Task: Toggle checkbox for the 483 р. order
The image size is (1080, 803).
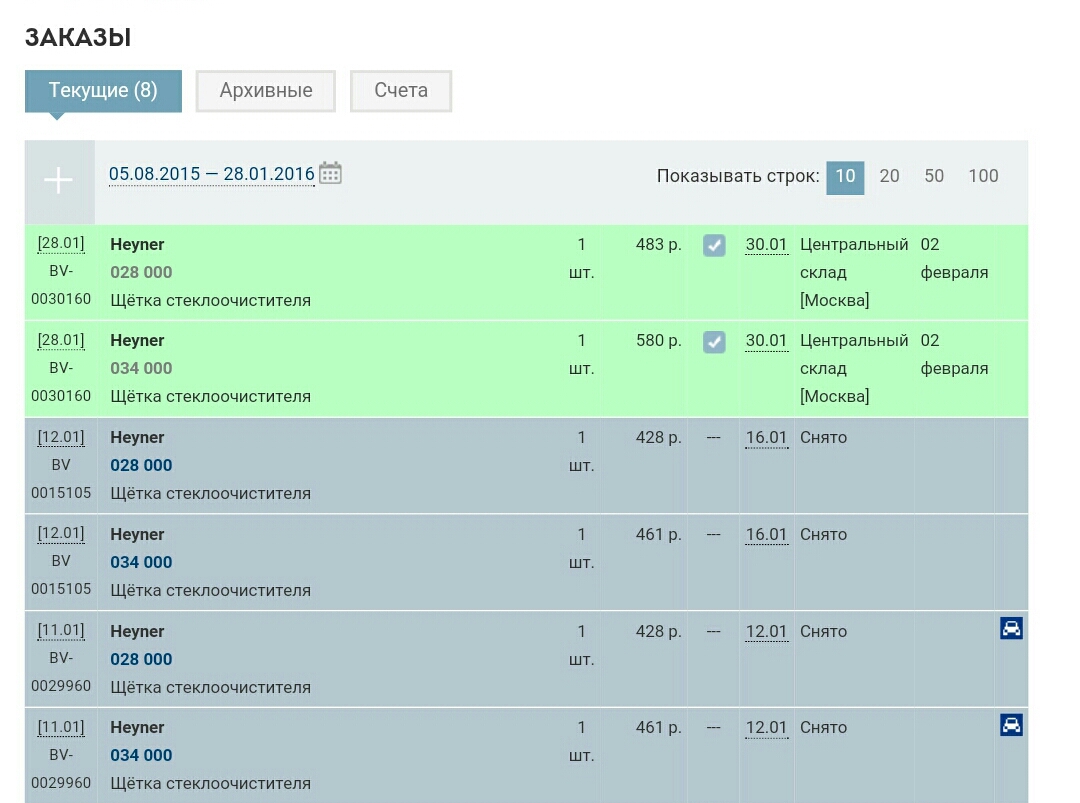Action: coord(714,245)
